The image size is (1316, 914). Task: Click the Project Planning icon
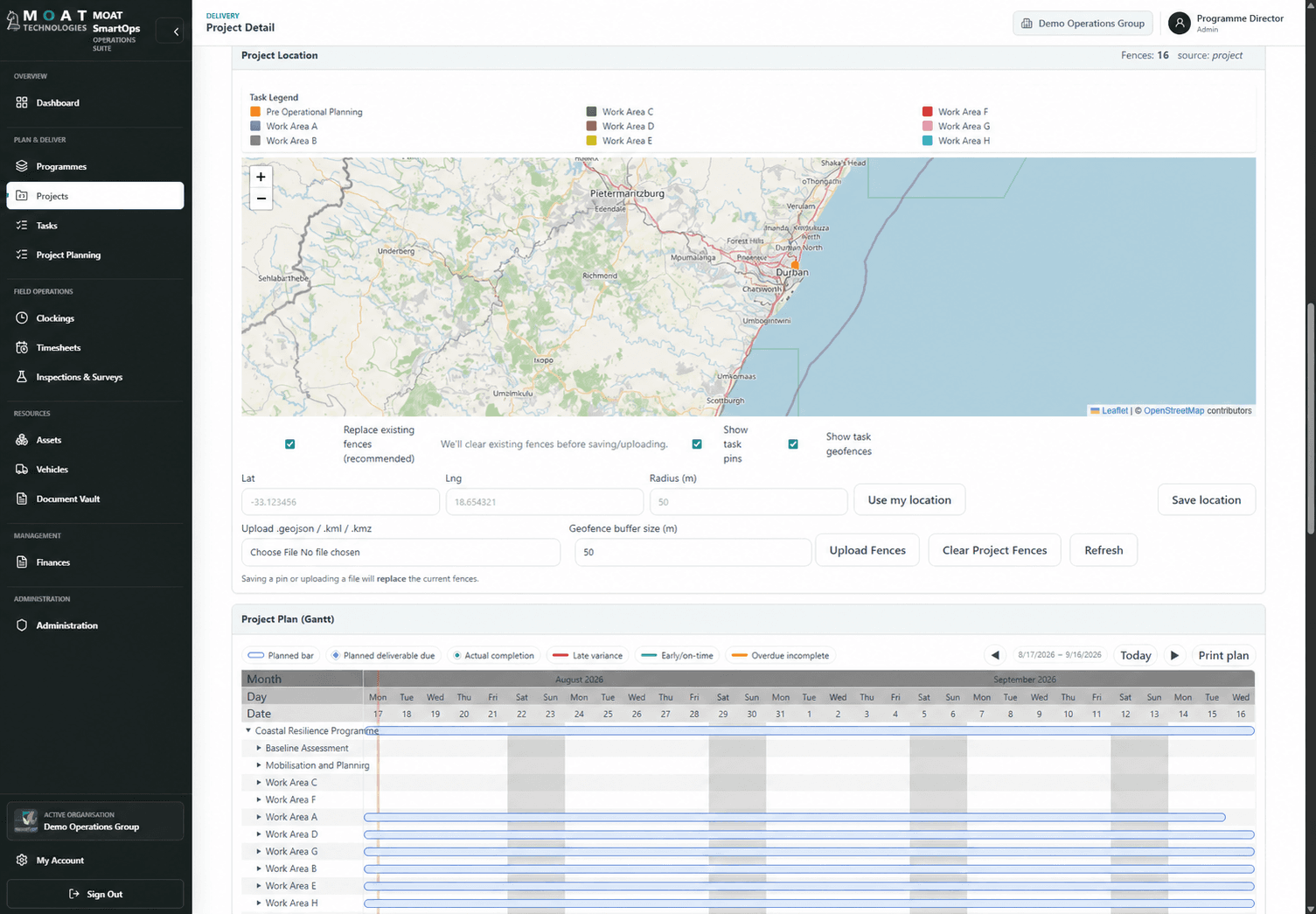22,255
